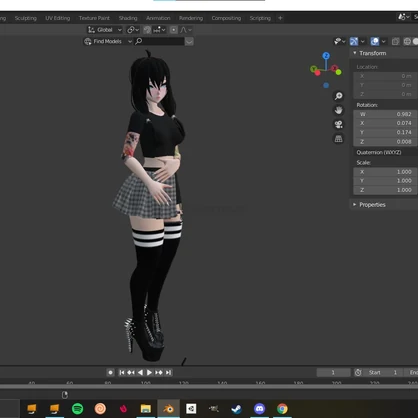Add a new workspace with plus button
This screenshot has width=418, height=418.
coord(280,18)
